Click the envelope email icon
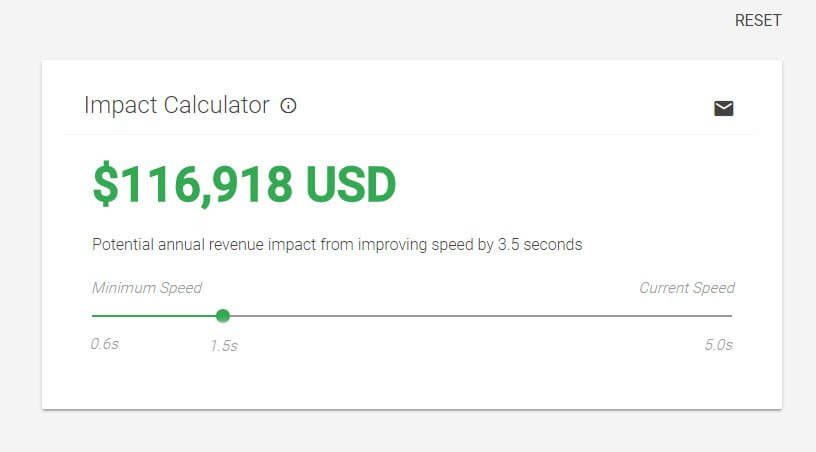The height and width of the screenshot is (452, 816). tap(724, 108)
